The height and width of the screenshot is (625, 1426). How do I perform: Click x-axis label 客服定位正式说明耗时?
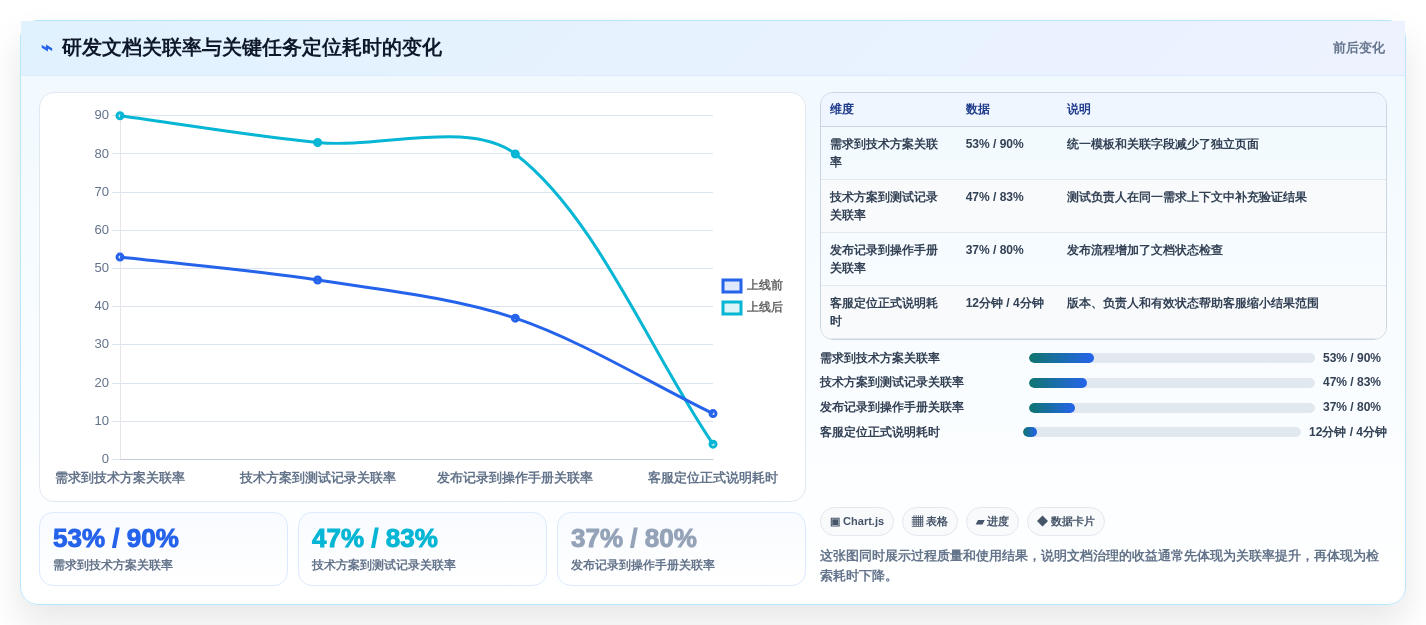click(712, 478)
